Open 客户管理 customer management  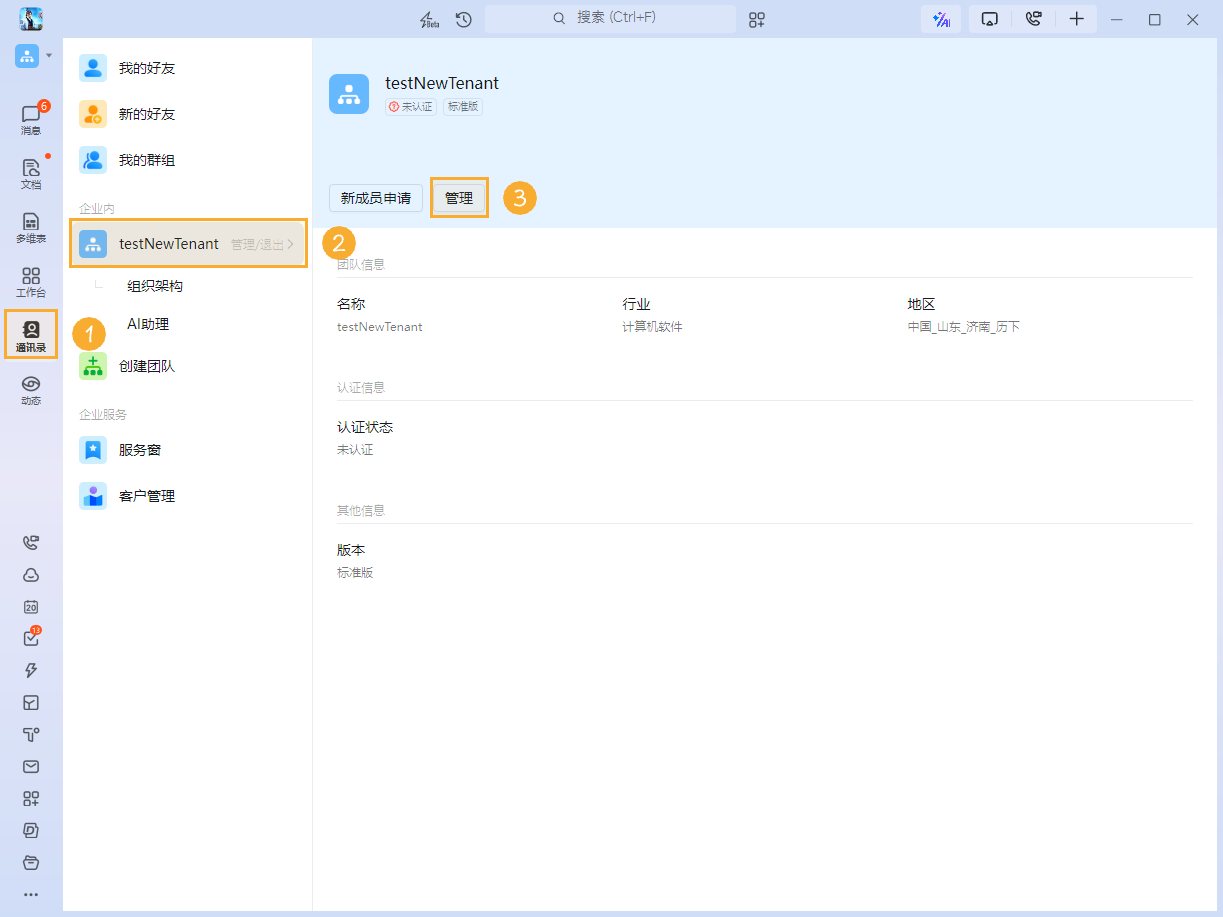click(x=147, y=496)
